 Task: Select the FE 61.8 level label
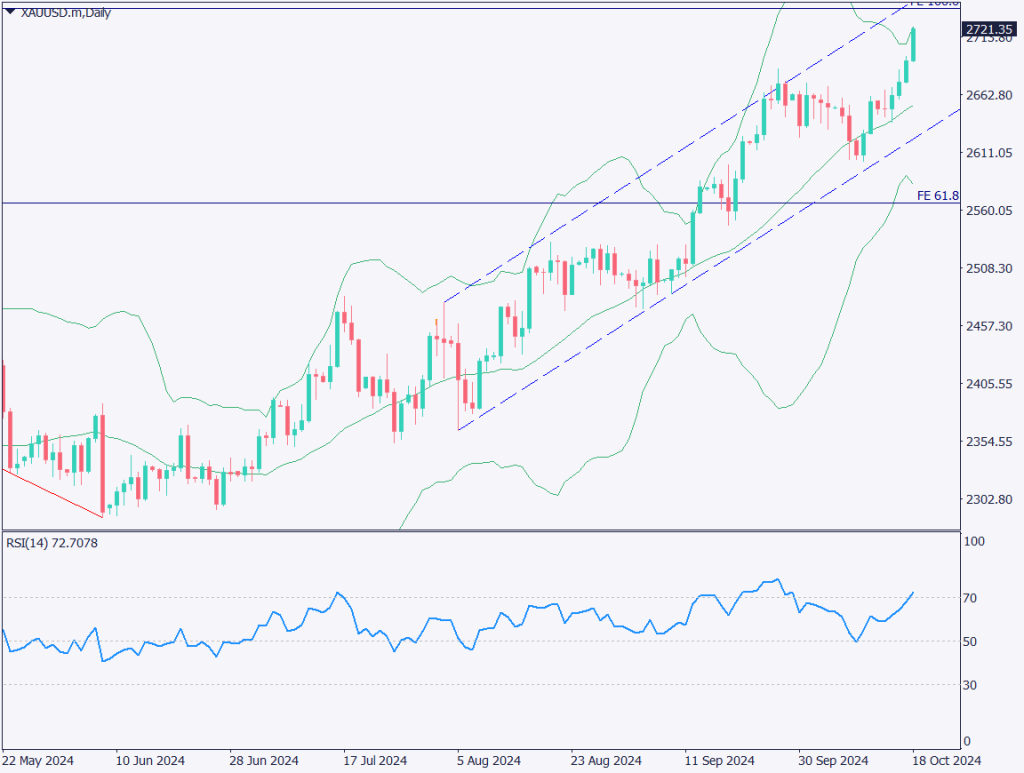(931, 196)
